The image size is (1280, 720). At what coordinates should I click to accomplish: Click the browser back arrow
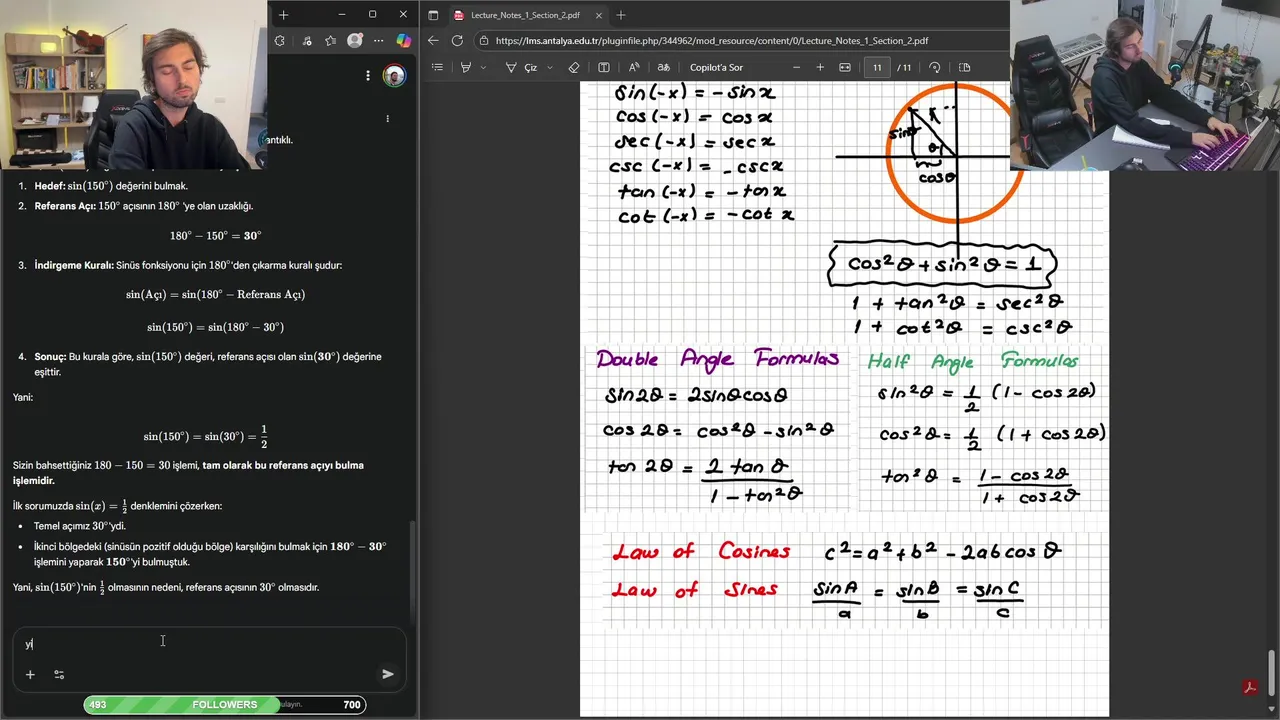[433, 41]
